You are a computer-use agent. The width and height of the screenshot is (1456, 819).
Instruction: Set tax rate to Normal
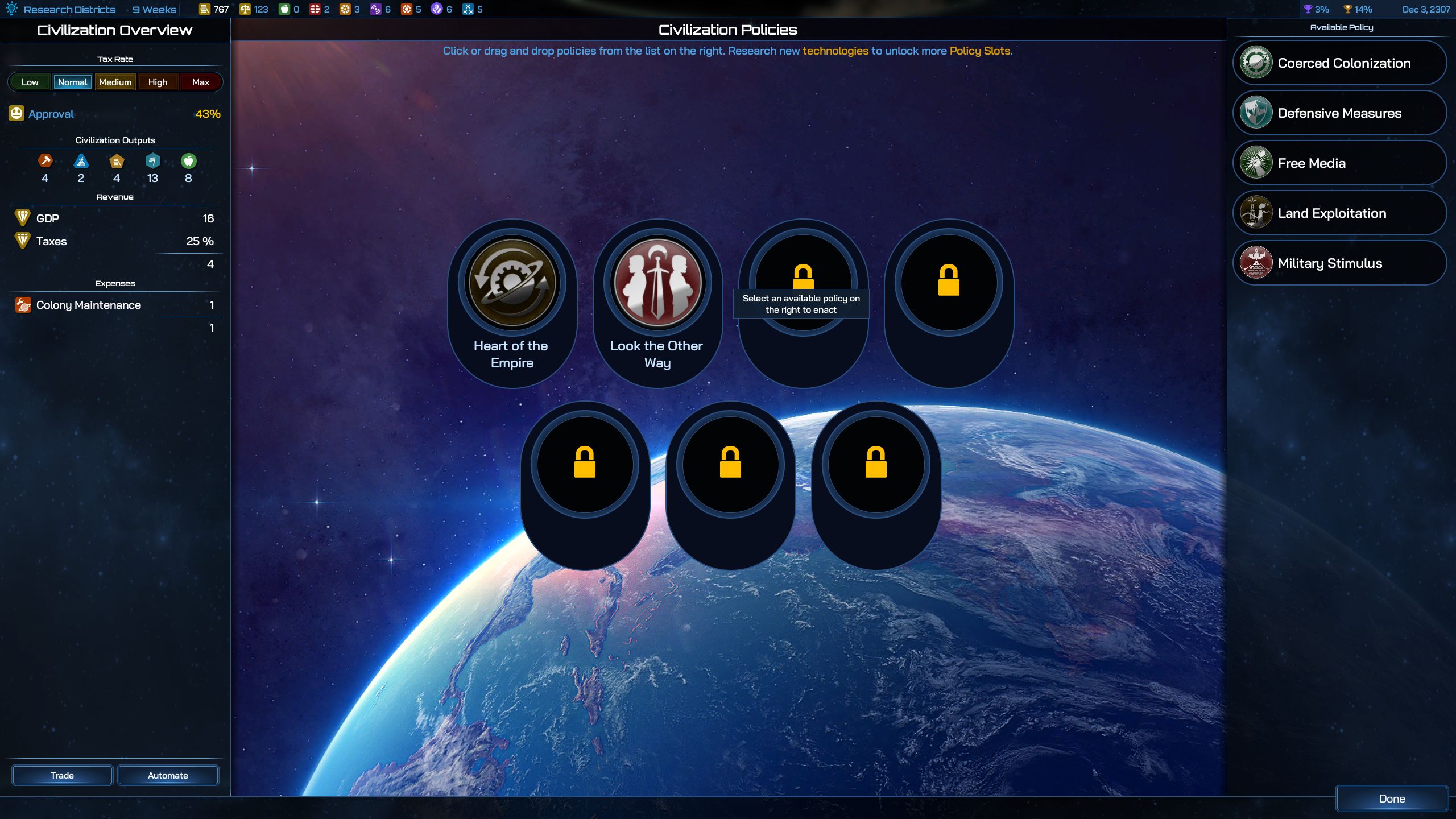[72, 82]
